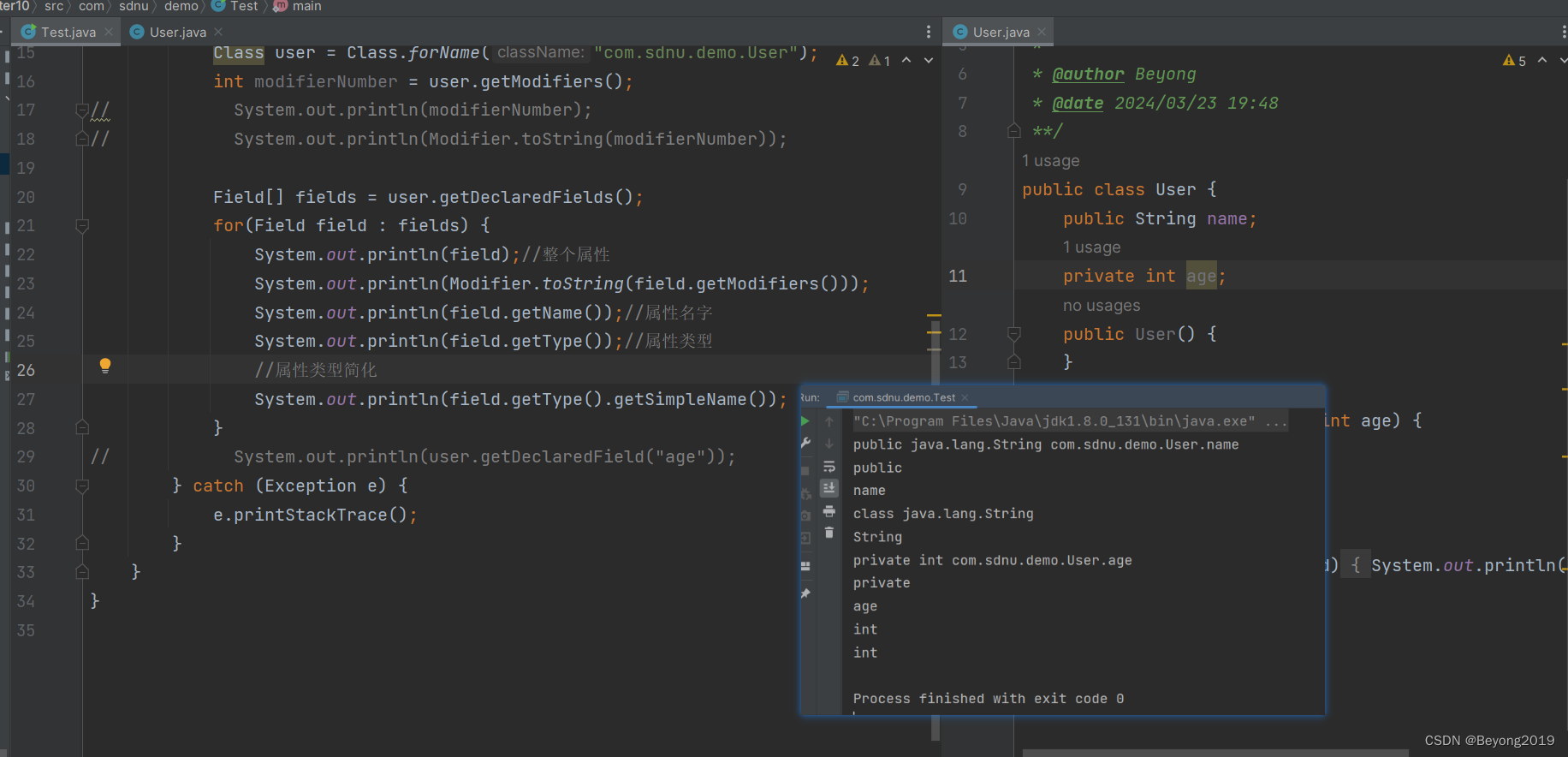Click breadcrumb 'com'

91,6
